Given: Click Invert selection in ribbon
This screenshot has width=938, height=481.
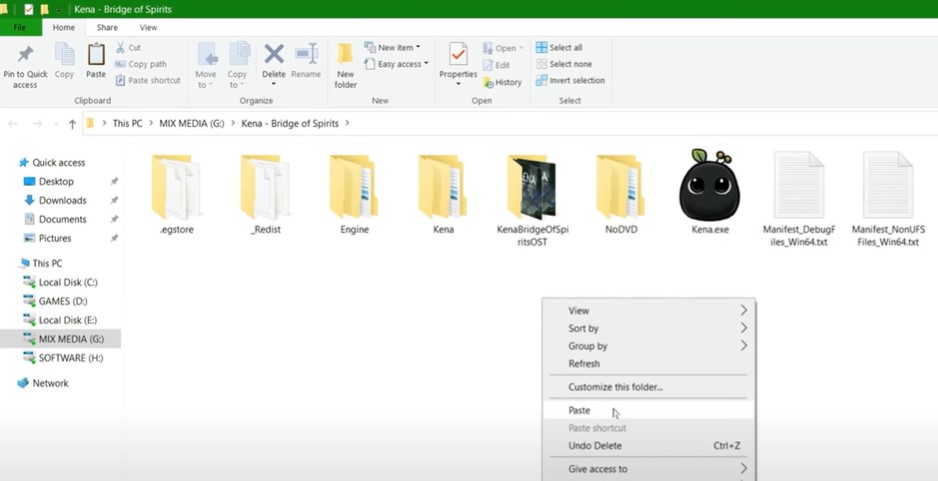Looking at the screenshot, I should [571, 80].
